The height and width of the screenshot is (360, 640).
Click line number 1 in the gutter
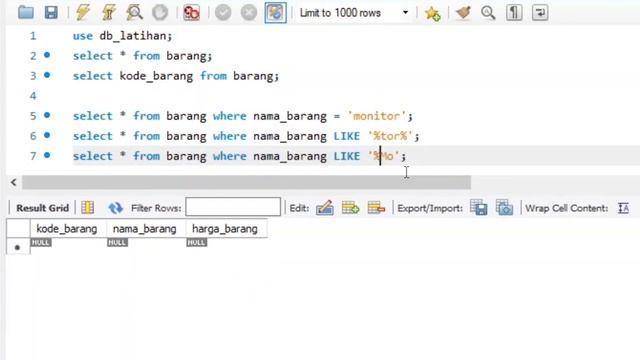tap(33, 36)
